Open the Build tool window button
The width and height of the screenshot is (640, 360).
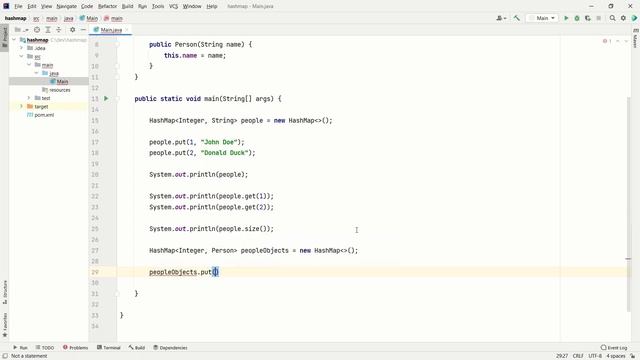137,348
